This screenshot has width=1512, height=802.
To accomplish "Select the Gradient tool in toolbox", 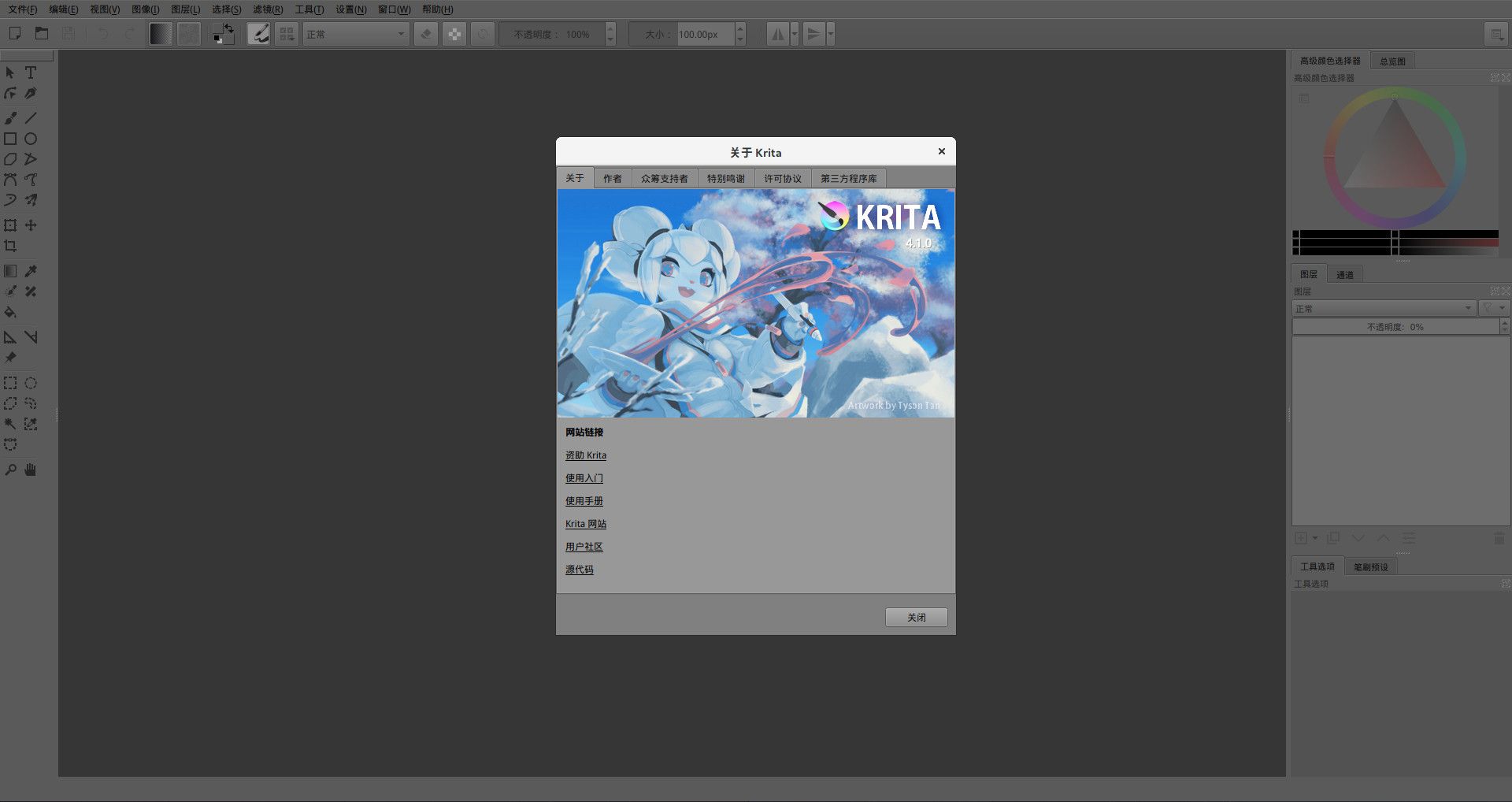I will (x=10, y=271).
